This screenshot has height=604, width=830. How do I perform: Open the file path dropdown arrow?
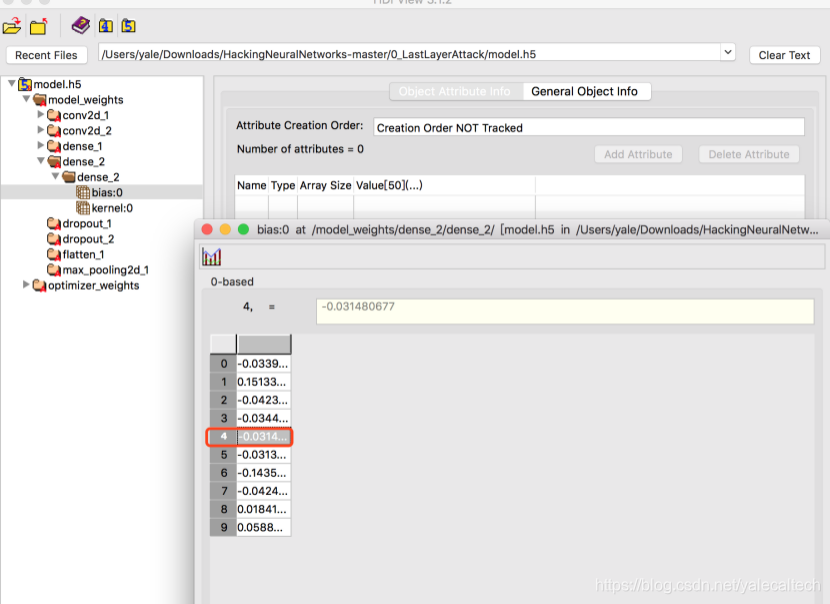click(728, 52)
